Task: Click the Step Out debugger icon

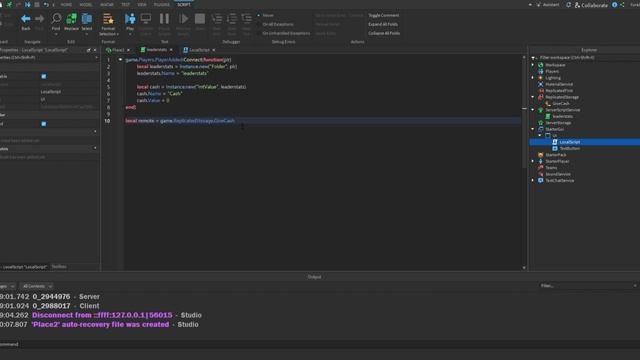Action: pos(247,19)
